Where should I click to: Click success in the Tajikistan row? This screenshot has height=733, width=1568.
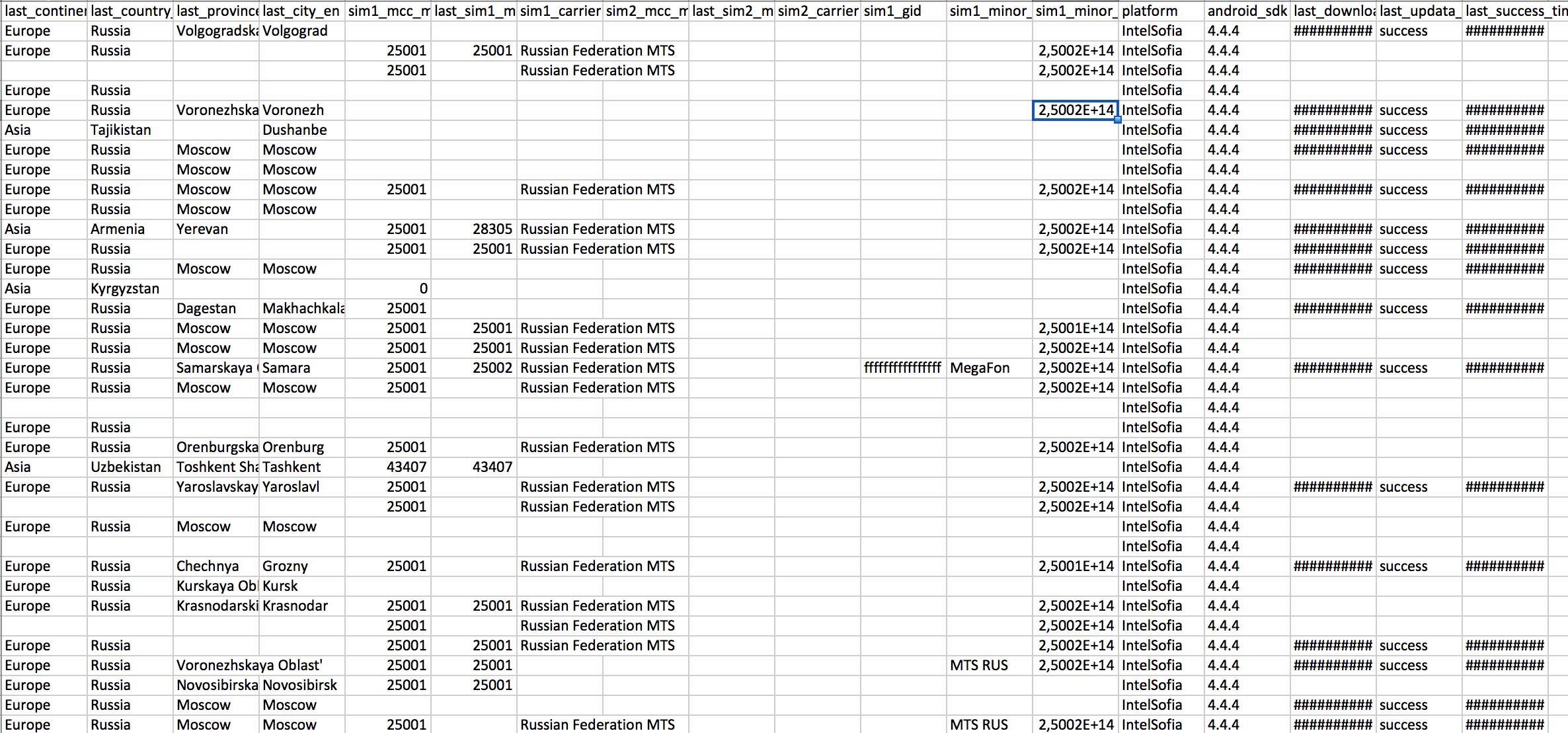tap(1419, 130)
